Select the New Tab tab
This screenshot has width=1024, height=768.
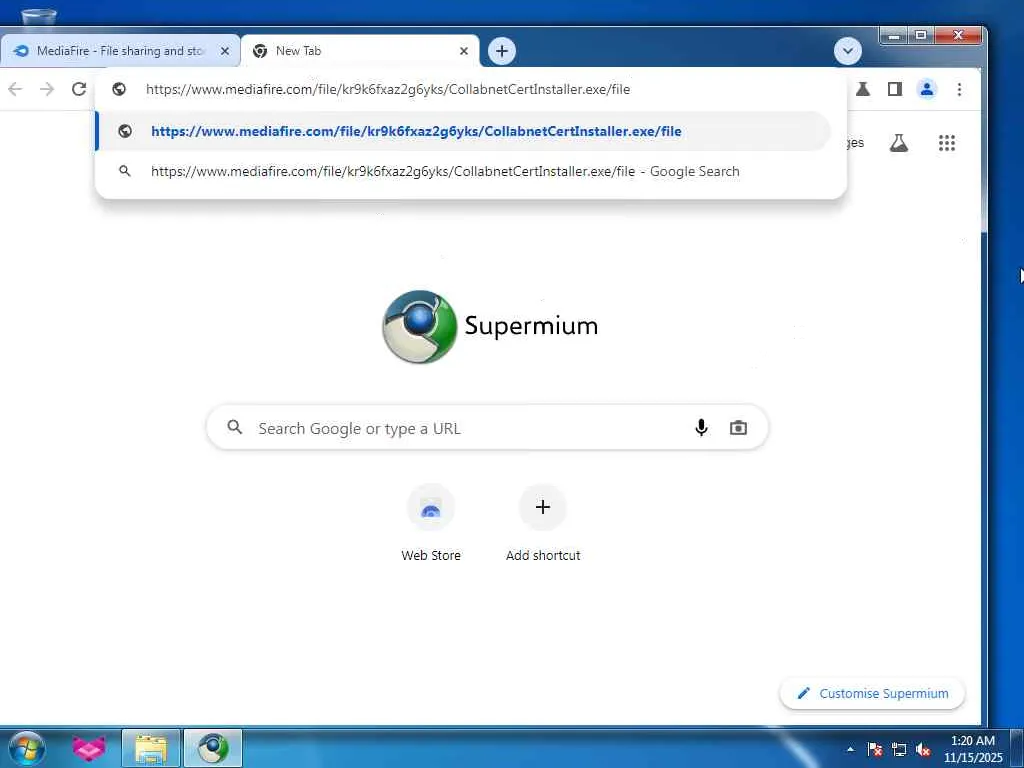tap(359, 51)
